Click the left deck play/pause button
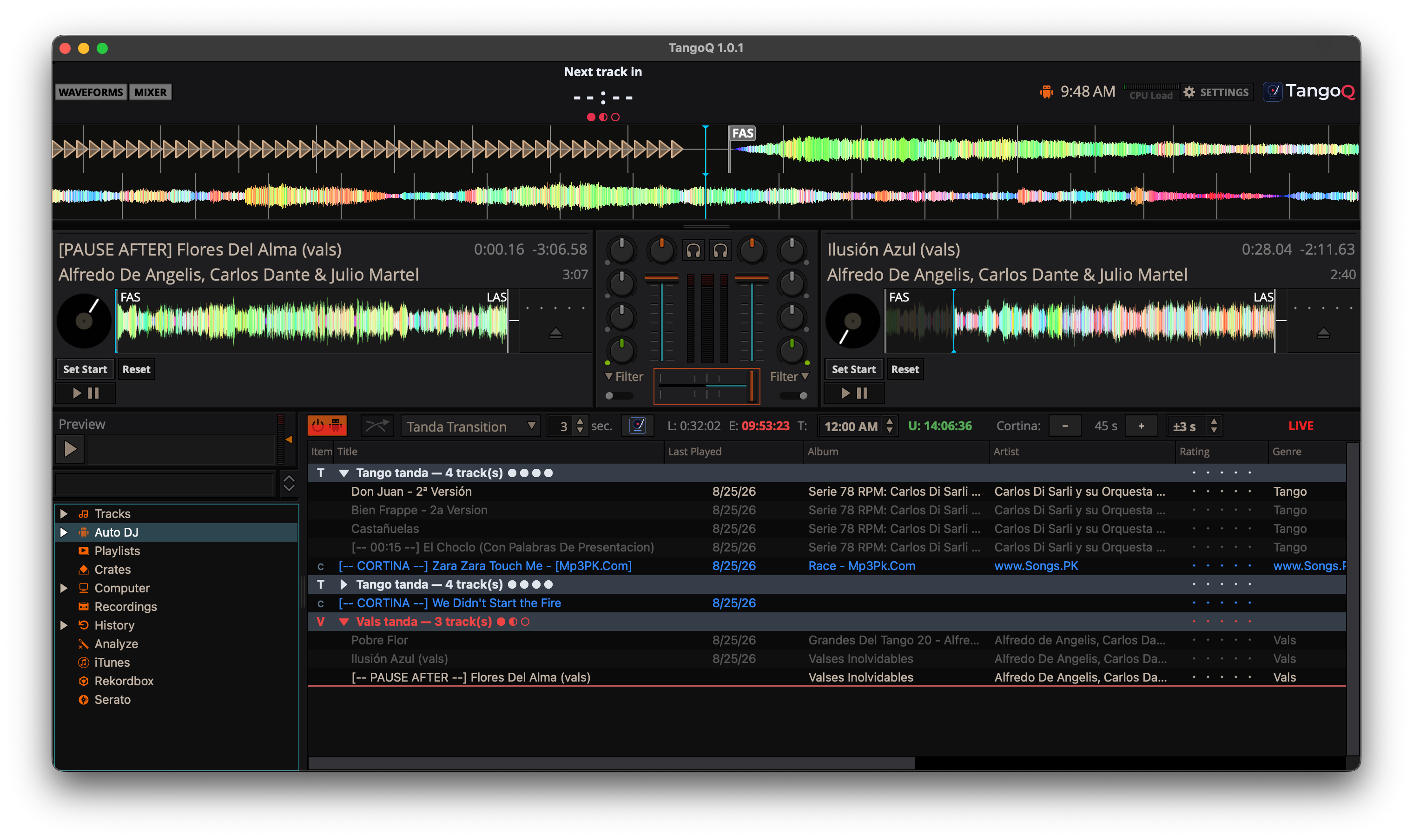This screenshot has height=840, width=1413. tap(86, 393)
